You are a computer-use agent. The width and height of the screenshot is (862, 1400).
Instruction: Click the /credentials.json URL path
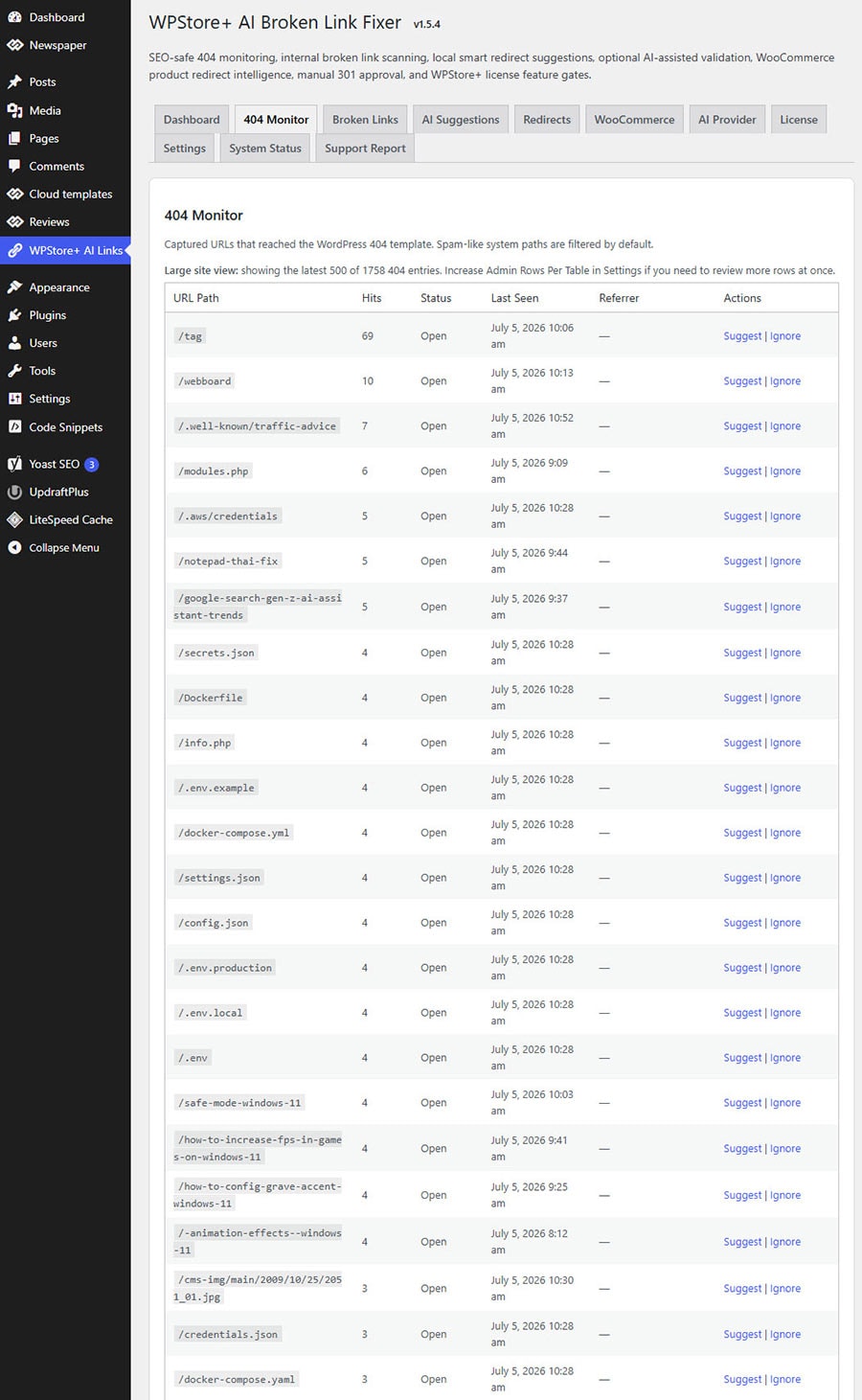point(228,1334)
